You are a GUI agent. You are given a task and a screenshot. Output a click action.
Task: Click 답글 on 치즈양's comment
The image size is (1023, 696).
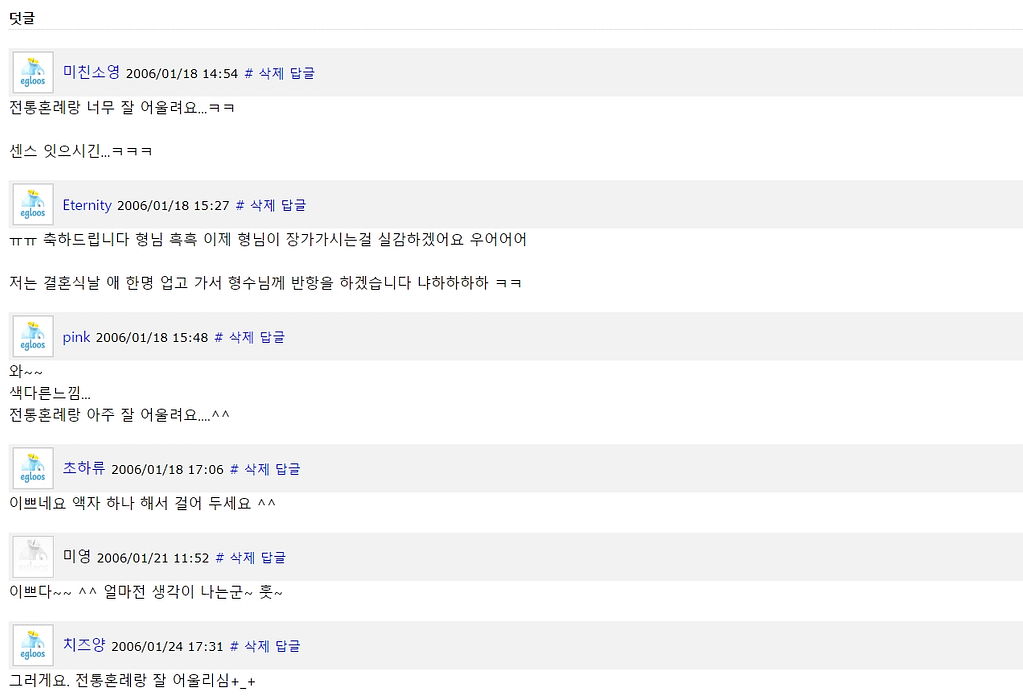click(x=288, y=646)
